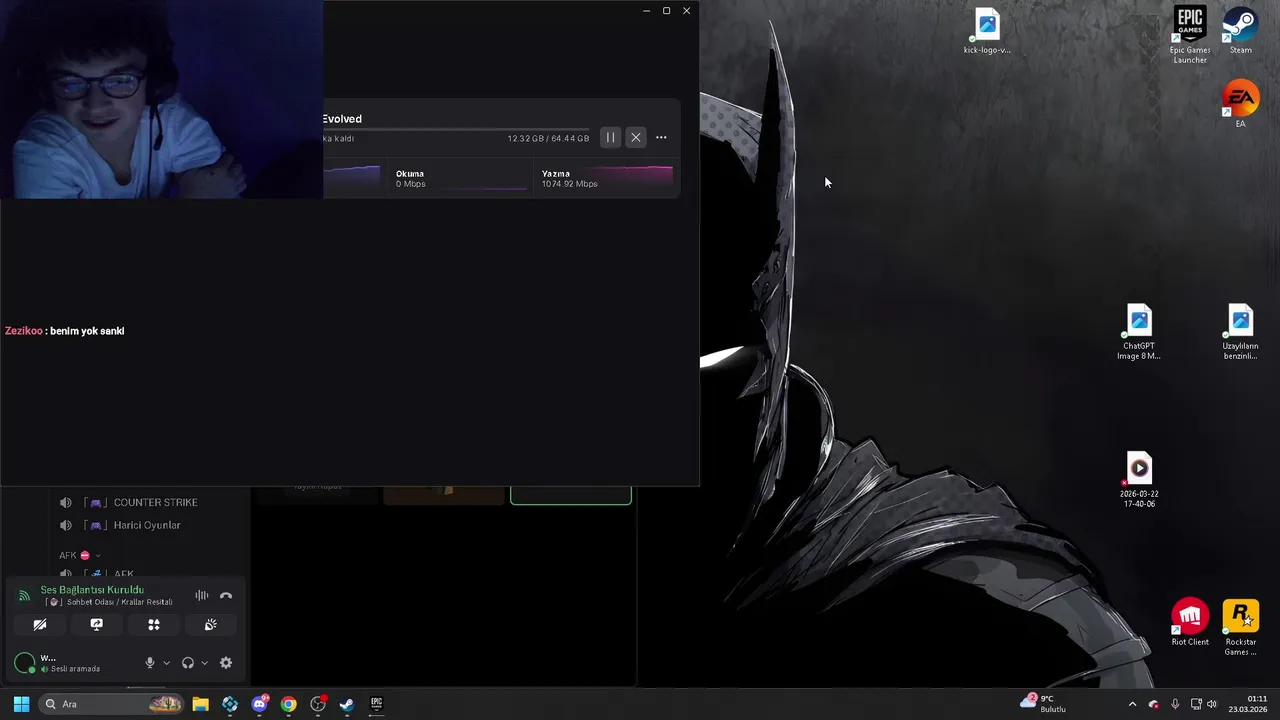Screen dimensions: 1280x720
Task: Open the Sohbet Odası / Krallar Resitali link
Action: (x=109, y=602)
